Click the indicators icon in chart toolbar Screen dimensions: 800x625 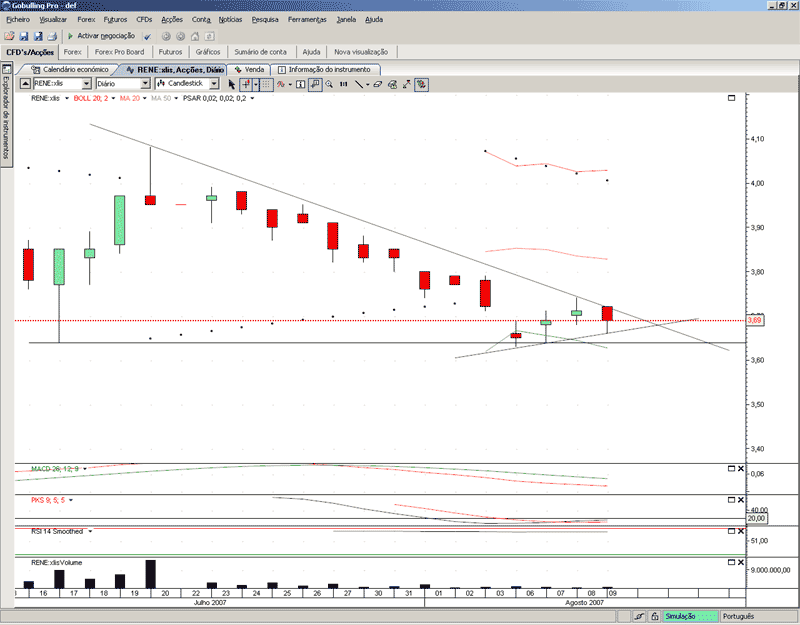tap(280, 84)
